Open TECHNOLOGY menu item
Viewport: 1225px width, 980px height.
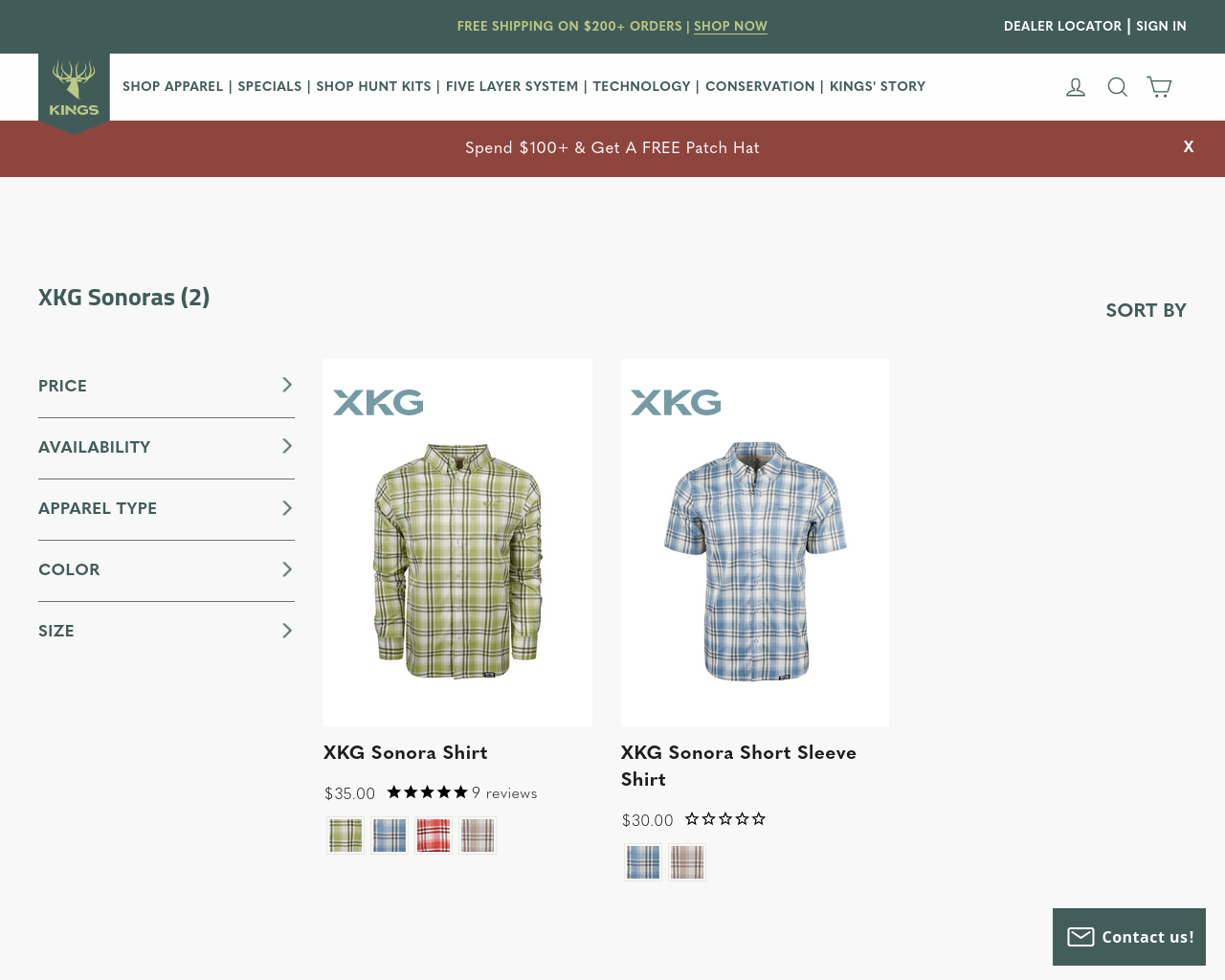[x=641, y=86]
